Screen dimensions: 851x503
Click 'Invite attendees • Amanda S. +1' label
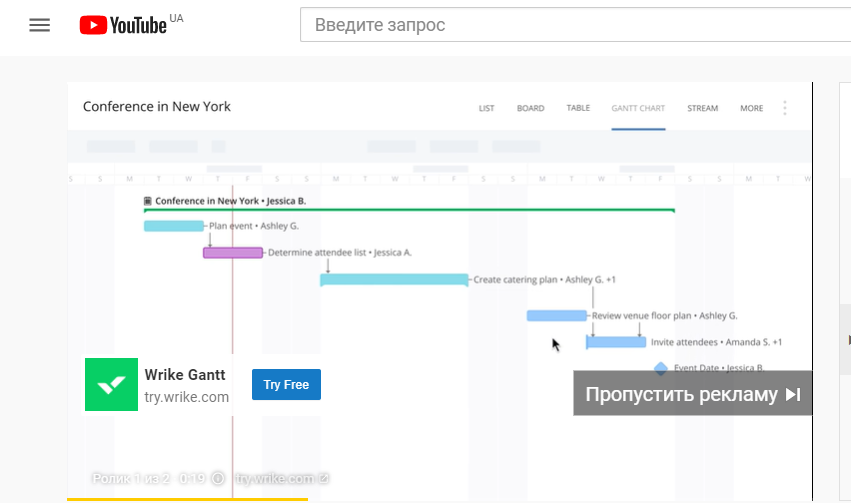point(716,342)
